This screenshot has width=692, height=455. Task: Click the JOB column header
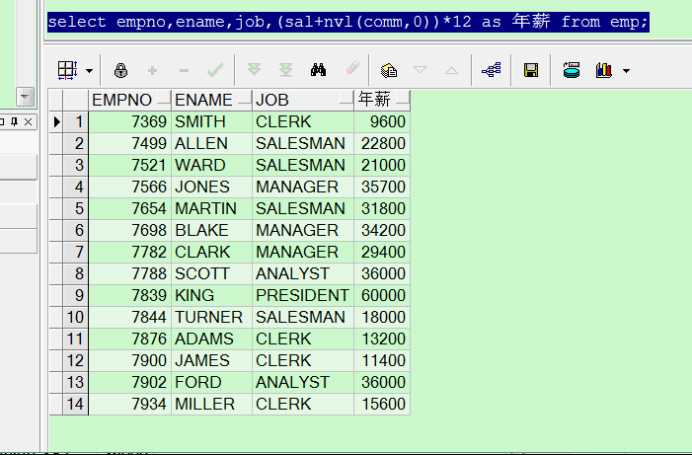pos(303,100)
